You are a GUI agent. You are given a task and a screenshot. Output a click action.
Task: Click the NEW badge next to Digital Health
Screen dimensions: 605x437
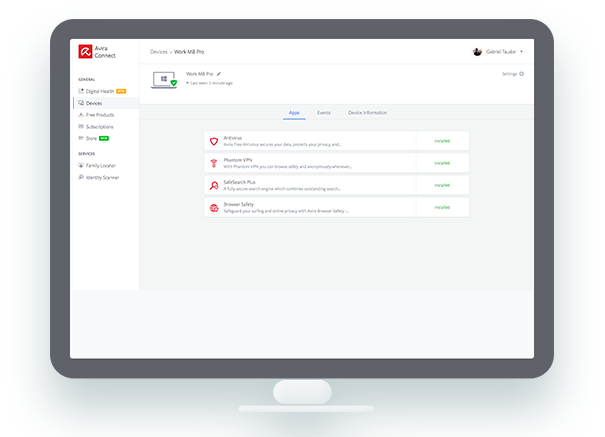click(121, 91)
